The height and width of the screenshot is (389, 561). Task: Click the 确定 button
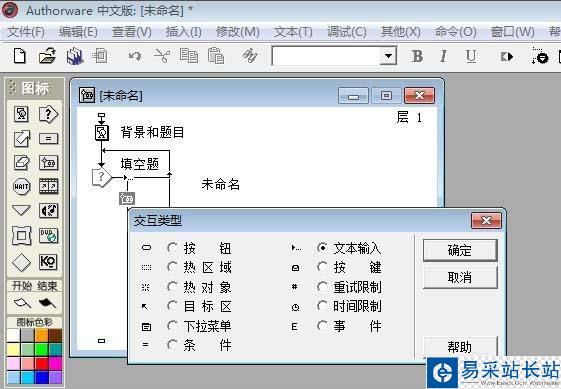460,250
